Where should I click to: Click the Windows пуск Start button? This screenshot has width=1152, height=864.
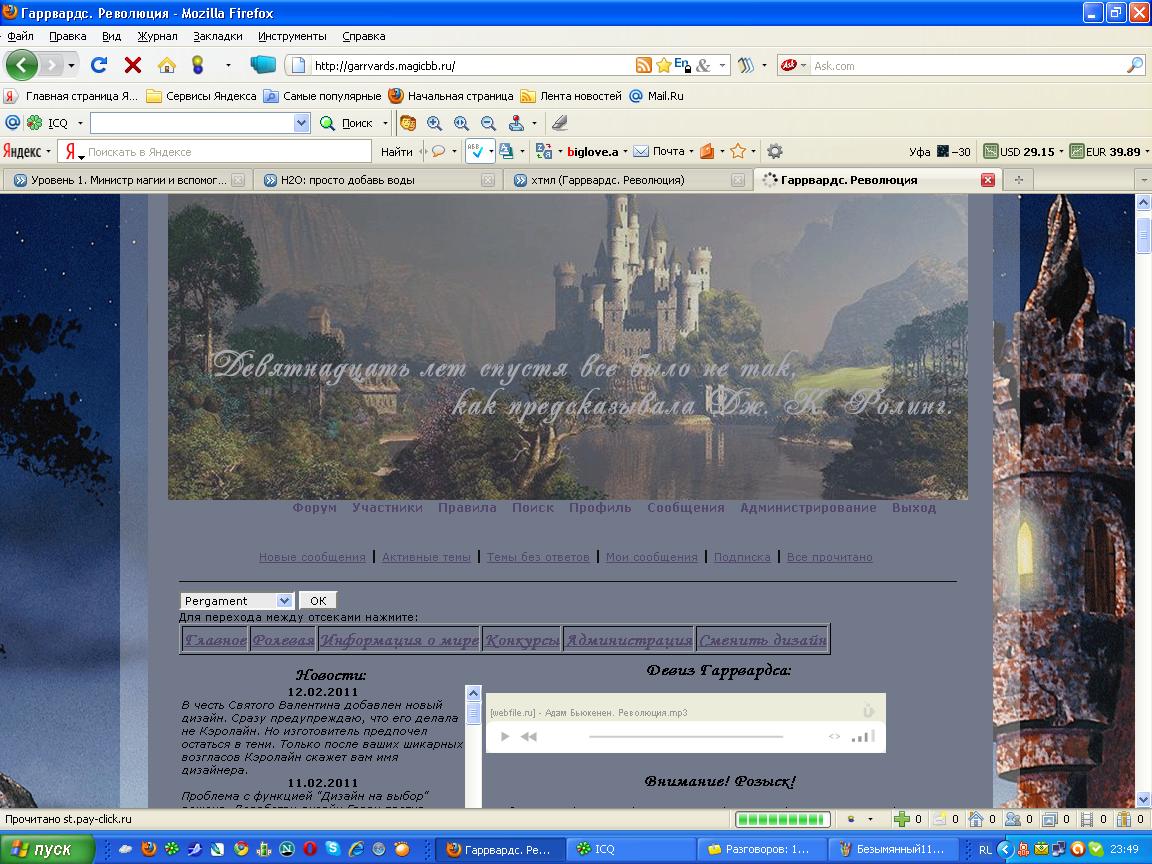(x=47, y=849)
